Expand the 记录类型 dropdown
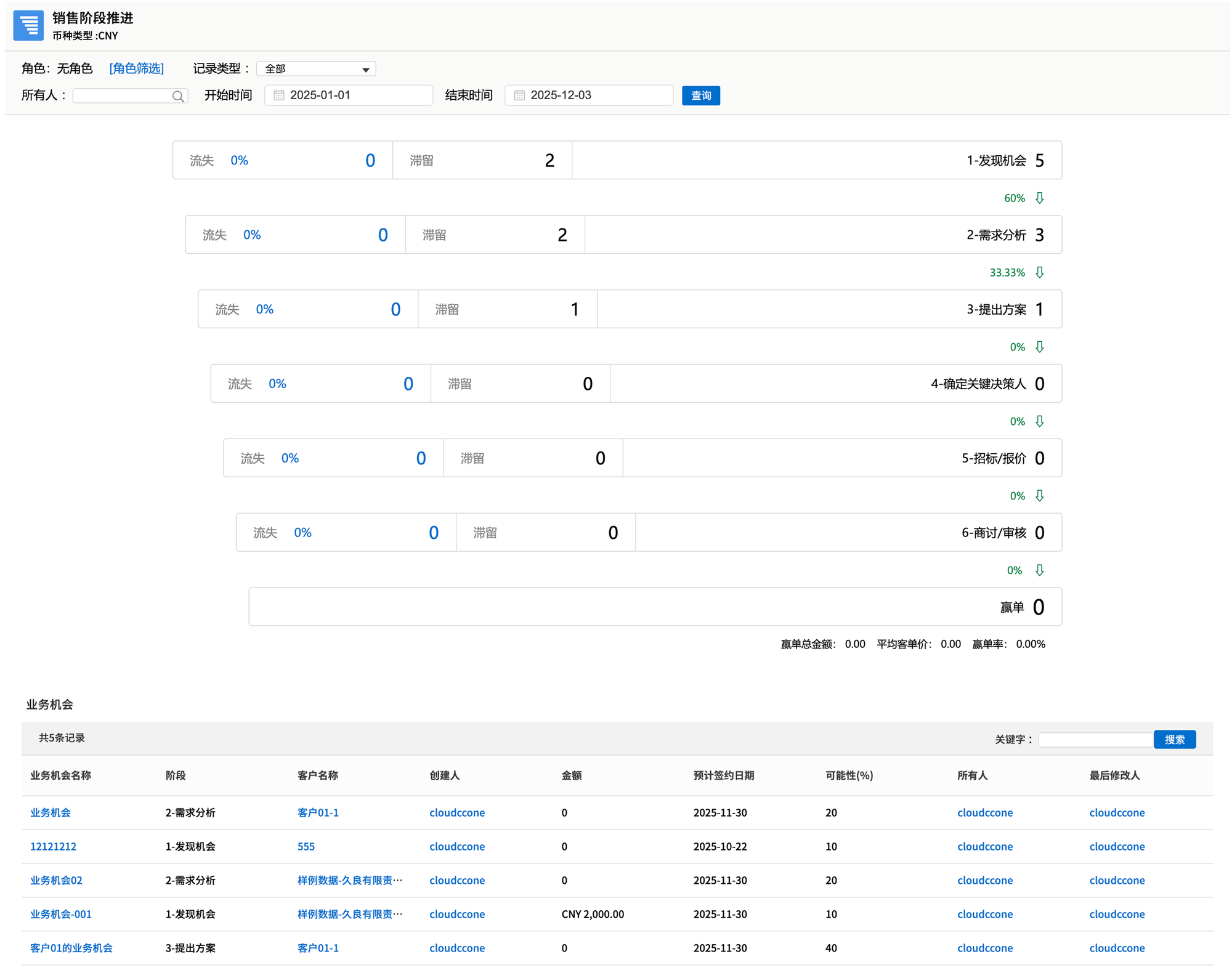Image resolution: width=1232 pixels, height=978 pixels. tap(316, 69)
